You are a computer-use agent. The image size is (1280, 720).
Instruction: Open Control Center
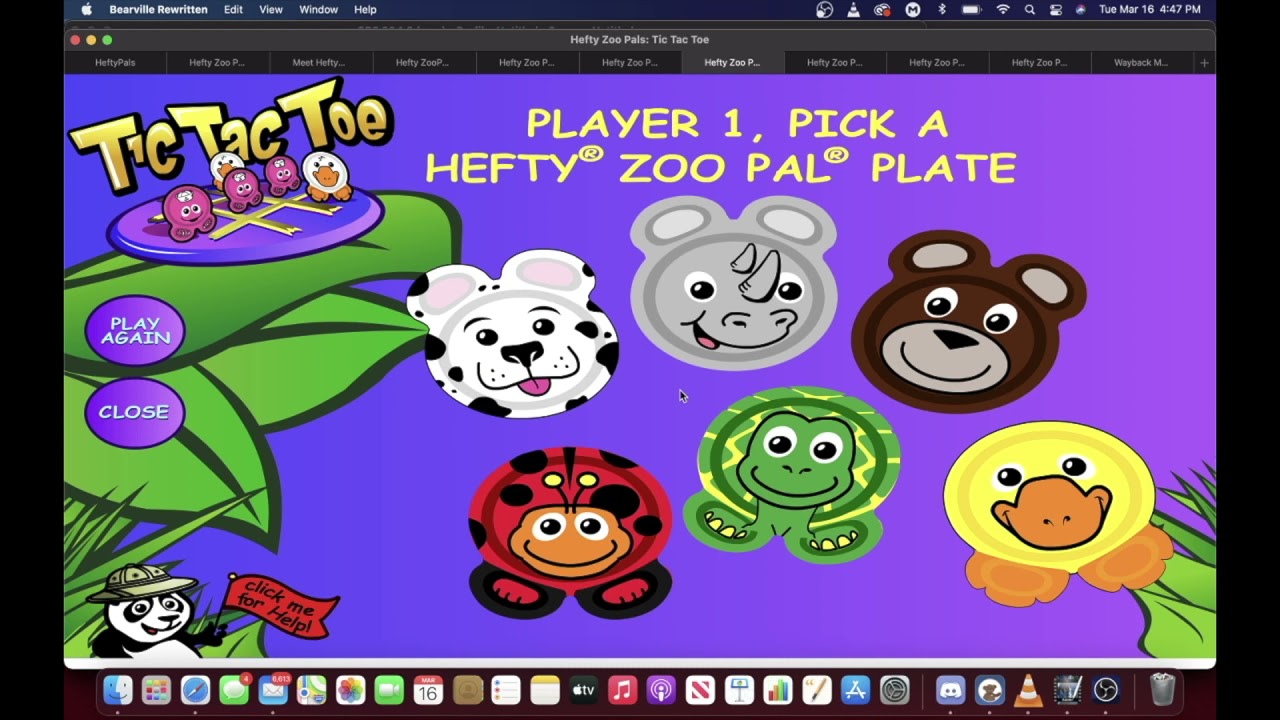(1056, 9)
